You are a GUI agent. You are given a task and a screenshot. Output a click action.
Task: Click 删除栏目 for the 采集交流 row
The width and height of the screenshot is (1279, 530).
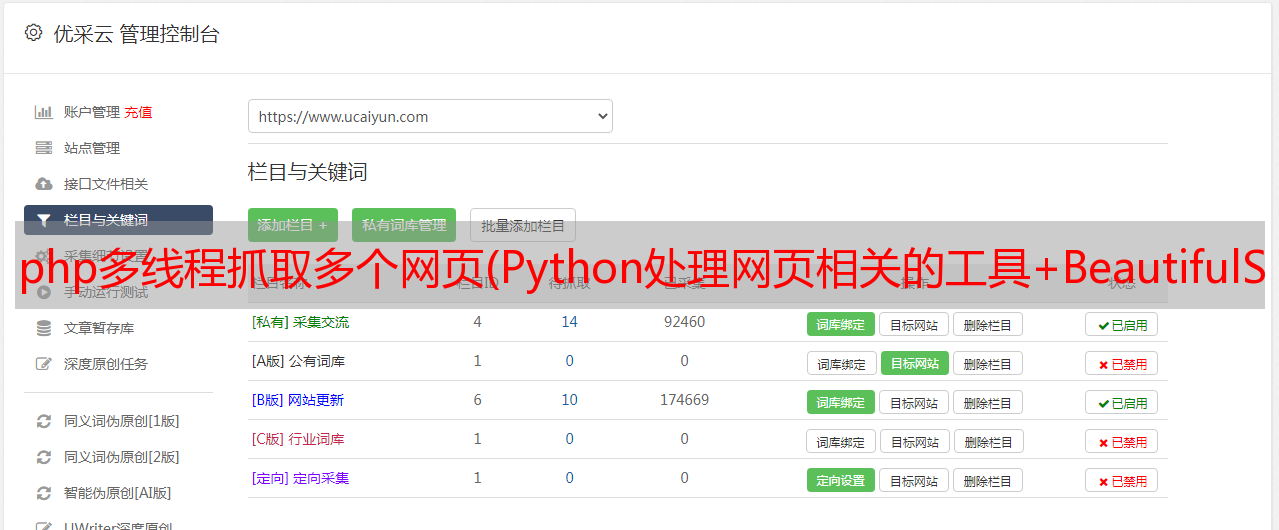click(x=987, y=324)
